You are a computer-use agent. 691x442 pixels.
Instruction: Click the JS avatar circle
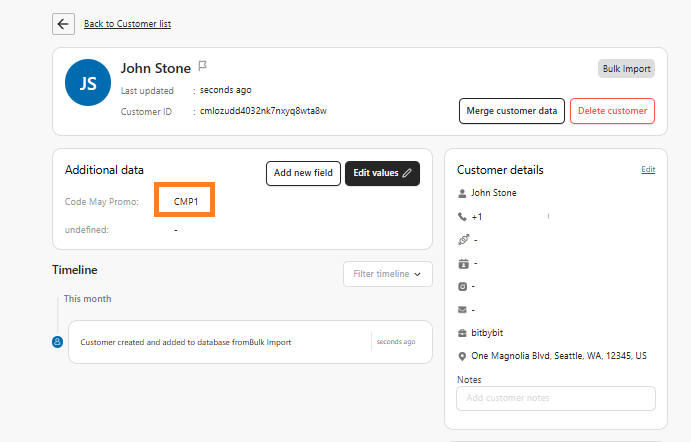pyautogui.click(x=88, y=84)
